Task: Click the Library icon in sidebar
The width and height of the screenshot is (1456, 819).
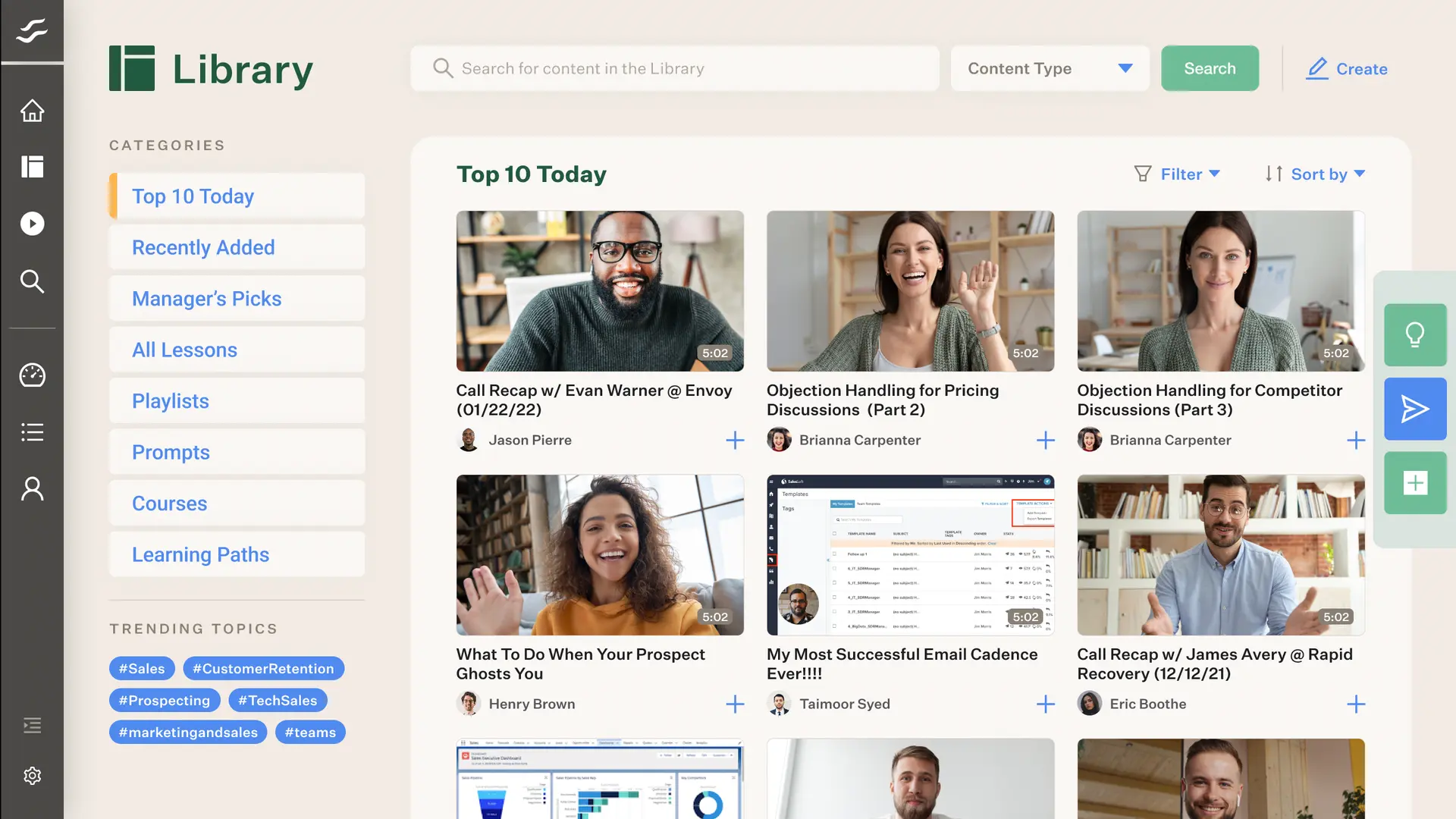Action: coord(32,167)
